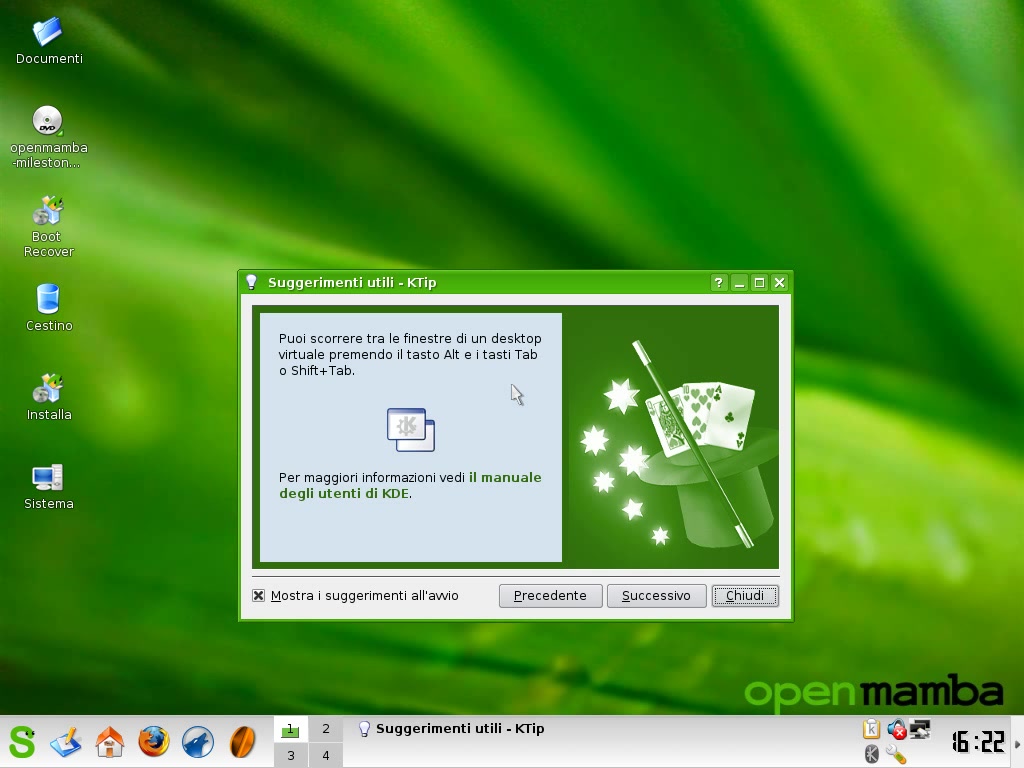Minimize the KTip window
The height and width of the screenshot is (768, 1024).
(x=739, y=283)
